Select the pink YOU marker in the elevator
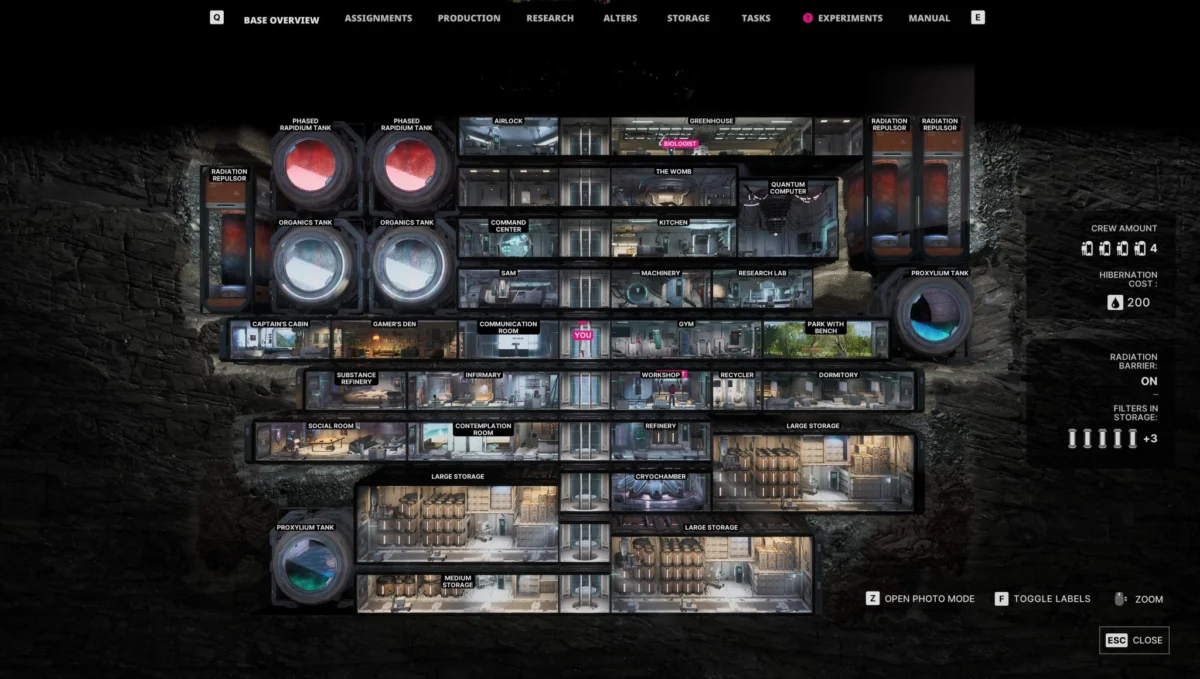This screenshot has width=1200, height=679. (x=583, y=335)
